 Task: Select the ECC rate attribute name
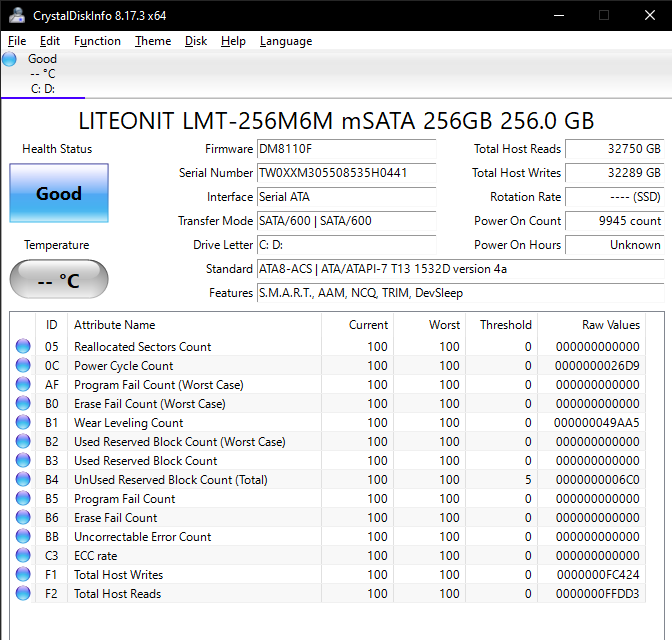point(96,556)
